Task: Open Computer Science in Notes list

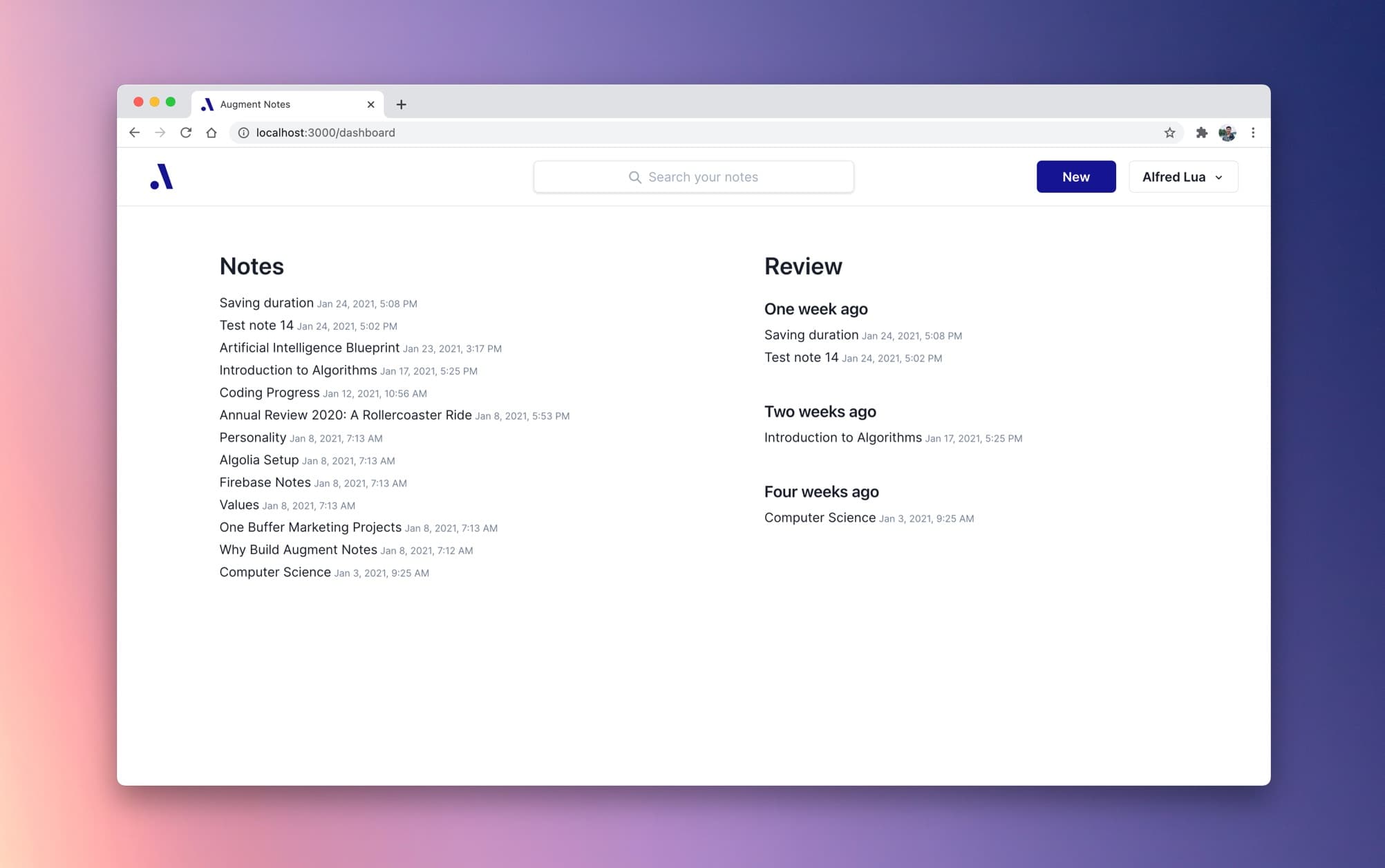Action: point(275,572)
